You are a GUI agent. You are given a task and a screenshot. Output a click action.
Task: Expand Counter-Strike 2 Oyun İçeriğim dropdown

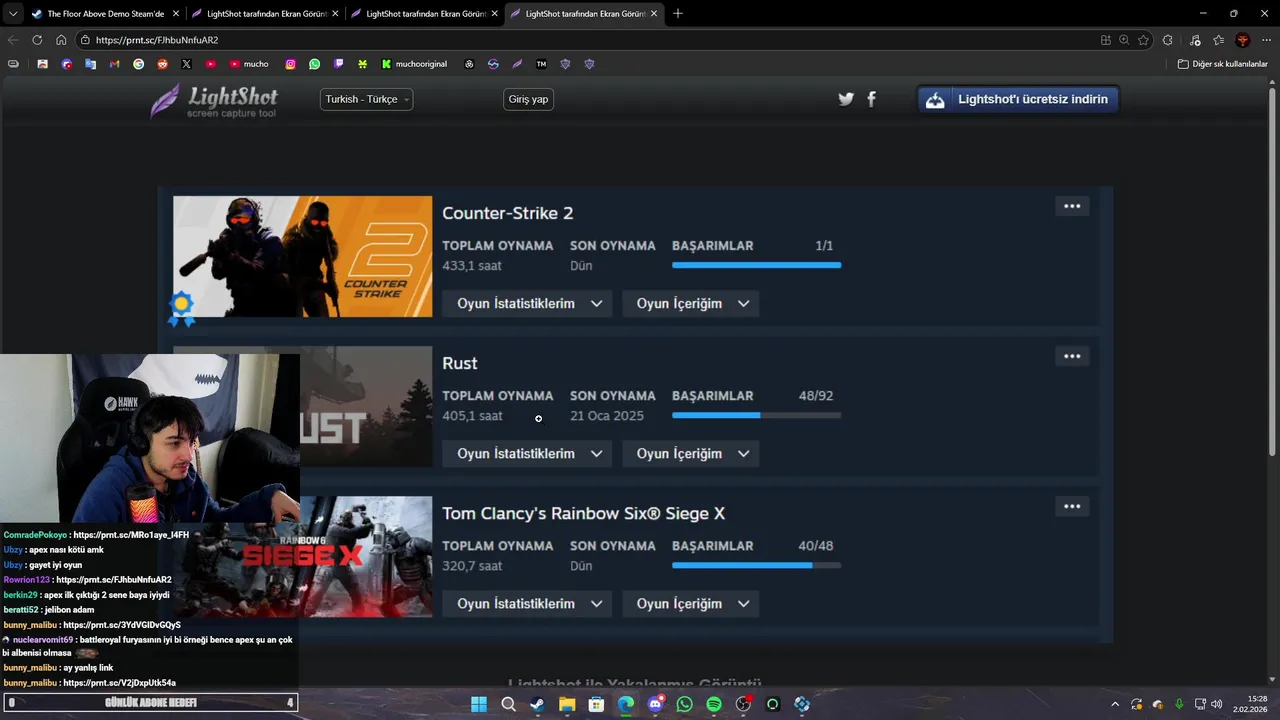point(691,304)
